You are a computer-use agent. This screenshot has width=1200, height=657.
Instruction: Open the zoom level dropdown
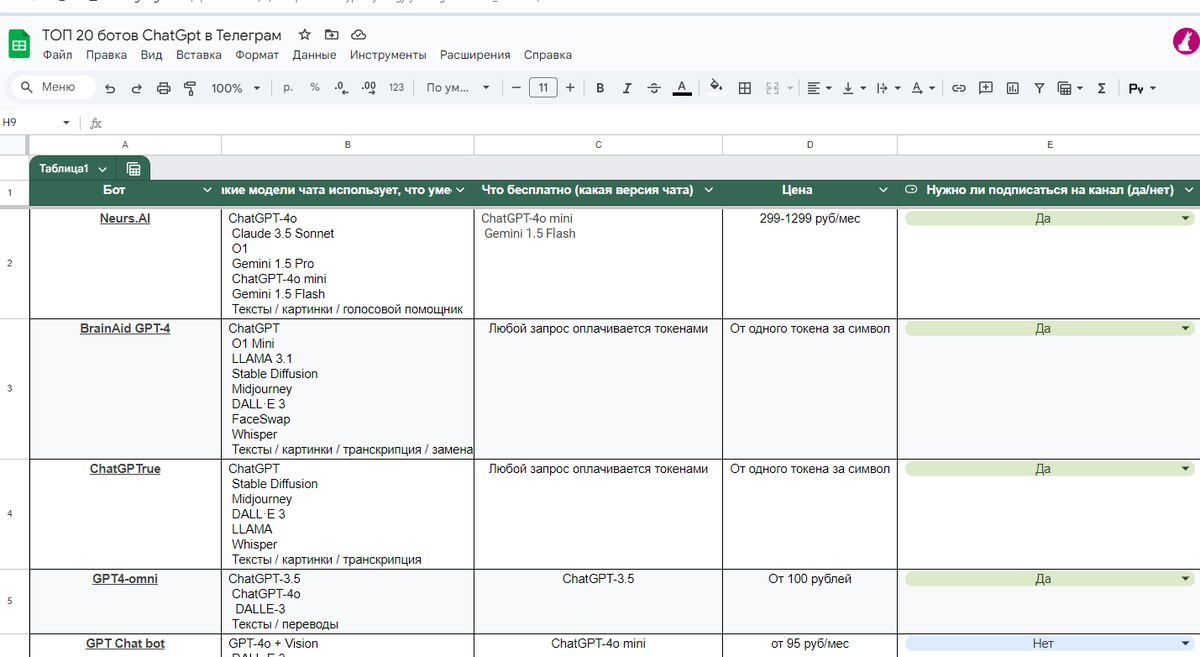(236, 88)
